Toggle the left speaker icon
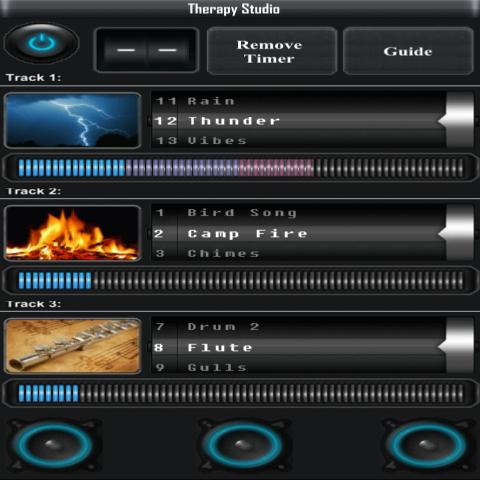 54,445
